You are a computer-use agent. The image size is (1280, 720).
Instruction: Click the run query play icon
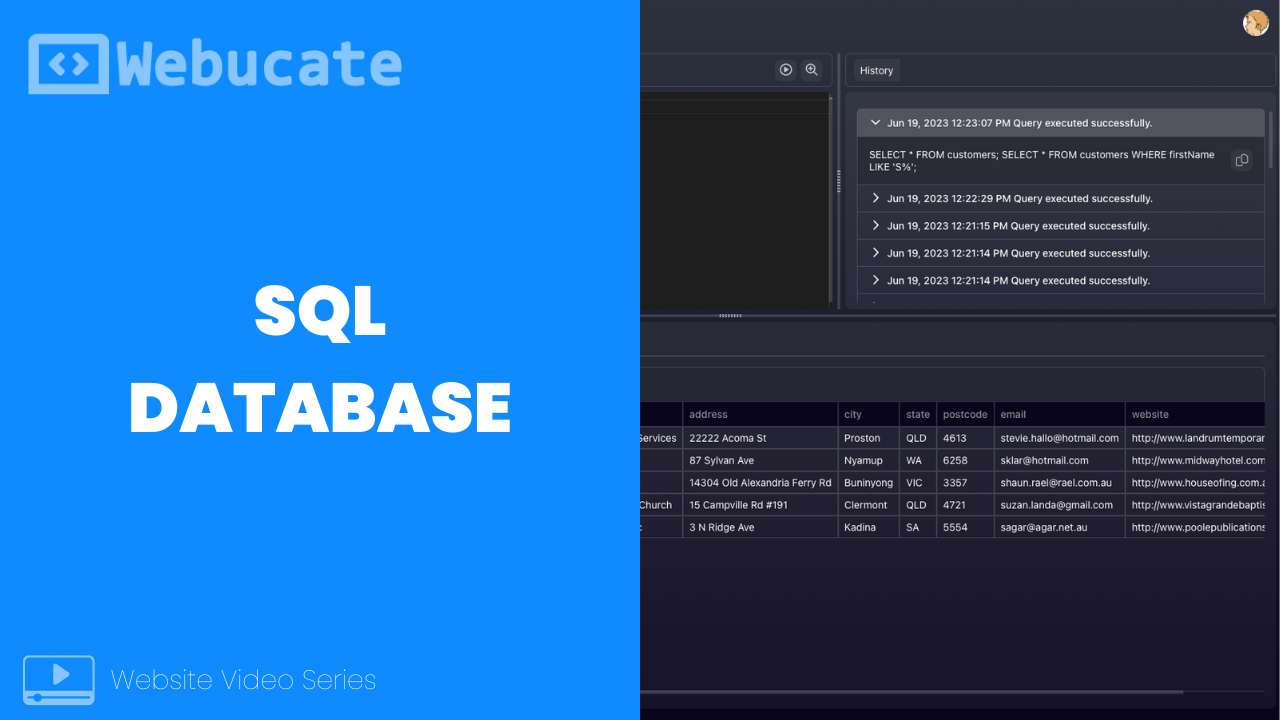pyautogui.click(x=786, y=70)
